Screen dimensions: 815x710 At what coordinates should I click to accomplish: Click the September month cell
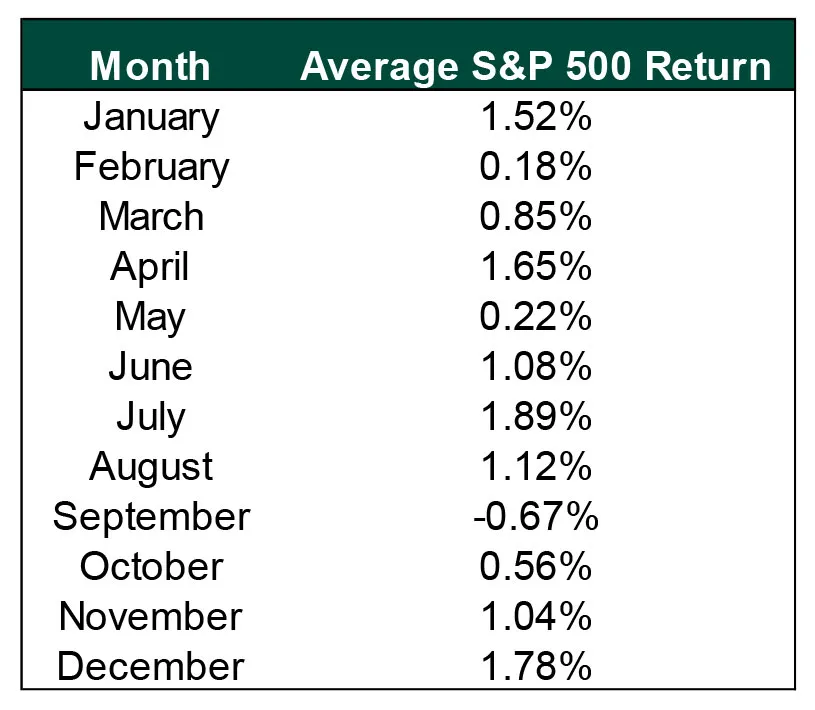click(151, 517)
